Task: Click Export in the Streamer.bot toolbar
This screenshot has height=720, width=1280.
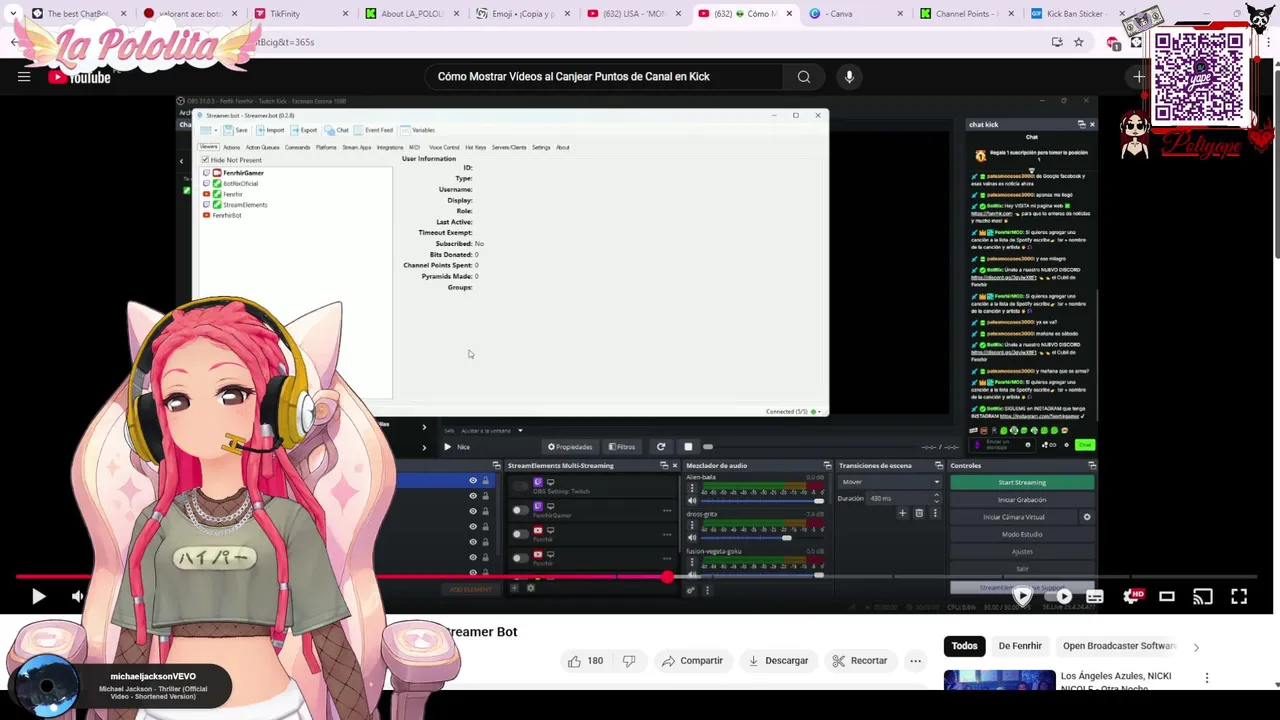Action: tap(304, 130)
